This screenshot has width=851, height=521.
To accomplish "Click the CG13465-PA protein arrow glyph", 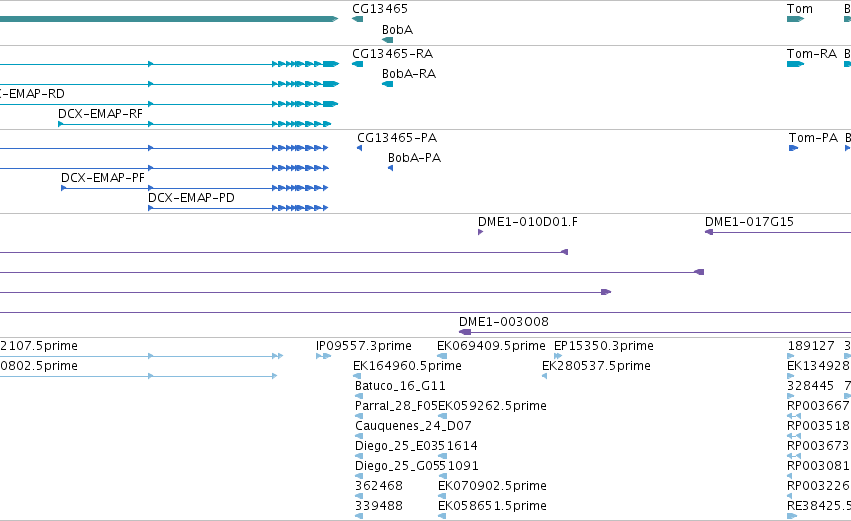I will coord(359,148).
